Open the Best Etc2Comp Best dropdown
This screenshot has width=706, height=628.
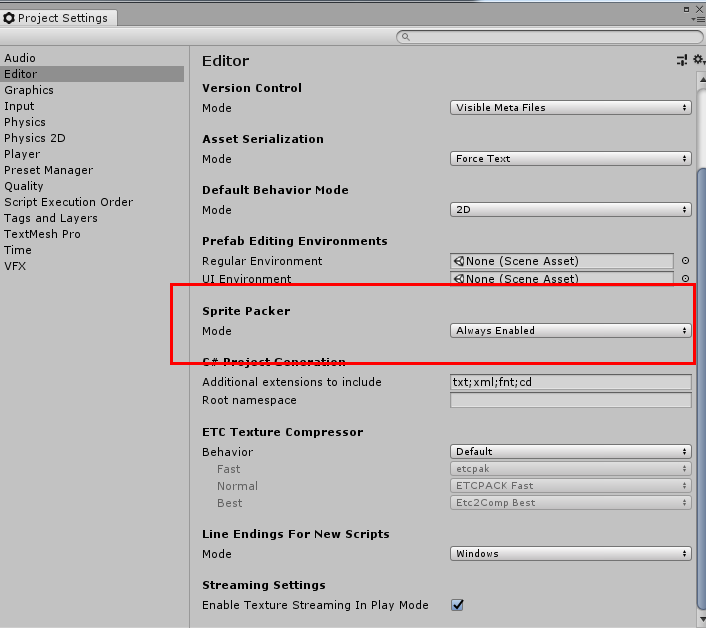pyautogui.click(x=570, y=503)
